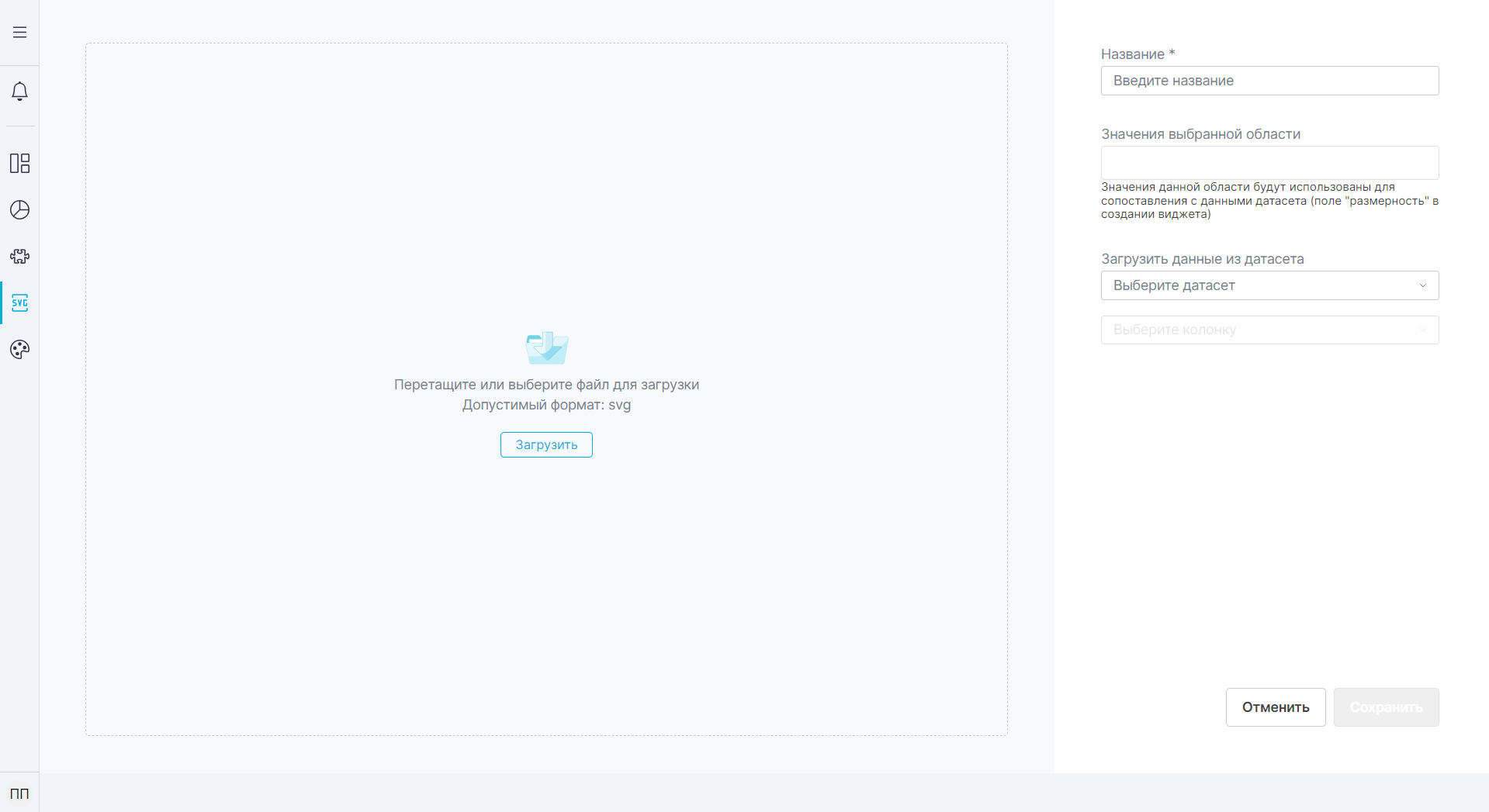Click the Перетащите или выберите файл text
Image resolution: width=1489 pixels, height=812 pixels.
tap(546, 385)
